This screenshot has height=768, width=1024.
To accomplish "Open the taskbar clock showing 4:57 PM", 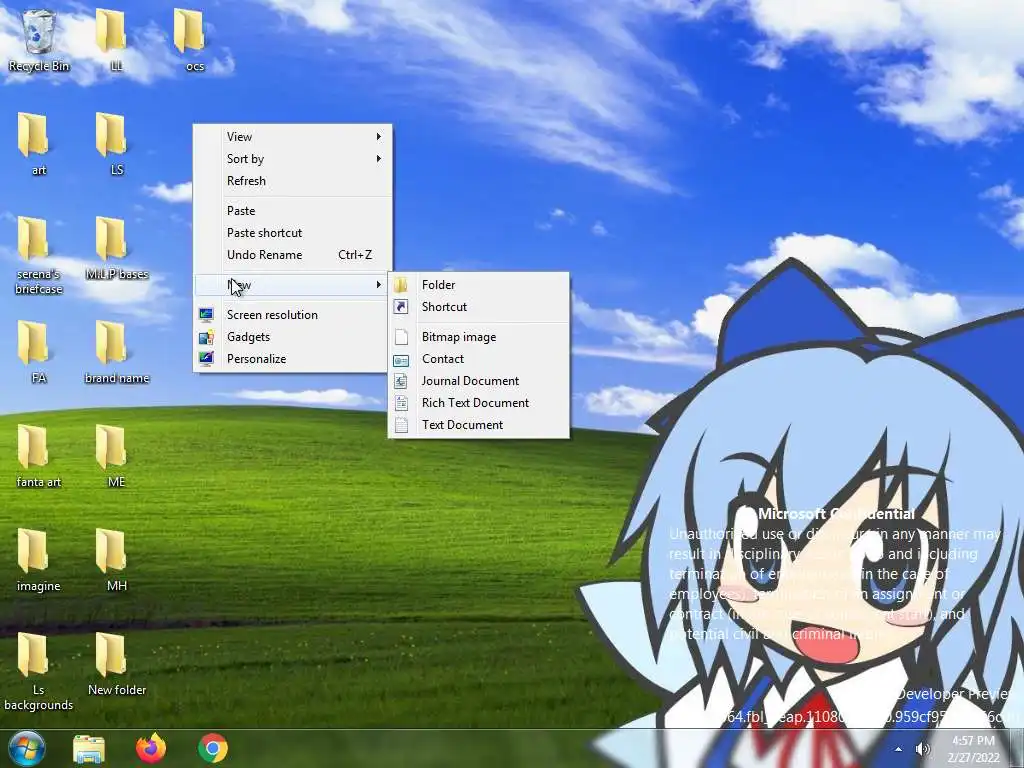I will tap(974, 749).
